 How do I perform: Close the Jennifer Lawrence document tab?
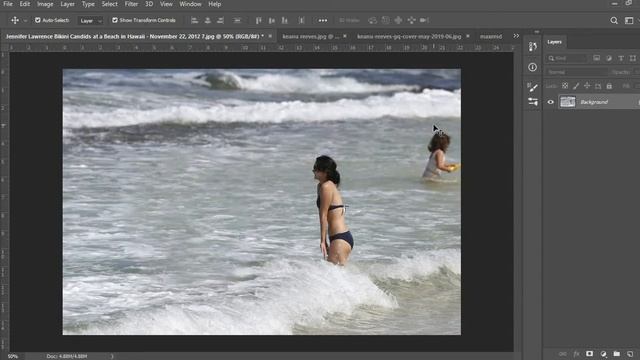pyautogui.click(x=270, y=36)
